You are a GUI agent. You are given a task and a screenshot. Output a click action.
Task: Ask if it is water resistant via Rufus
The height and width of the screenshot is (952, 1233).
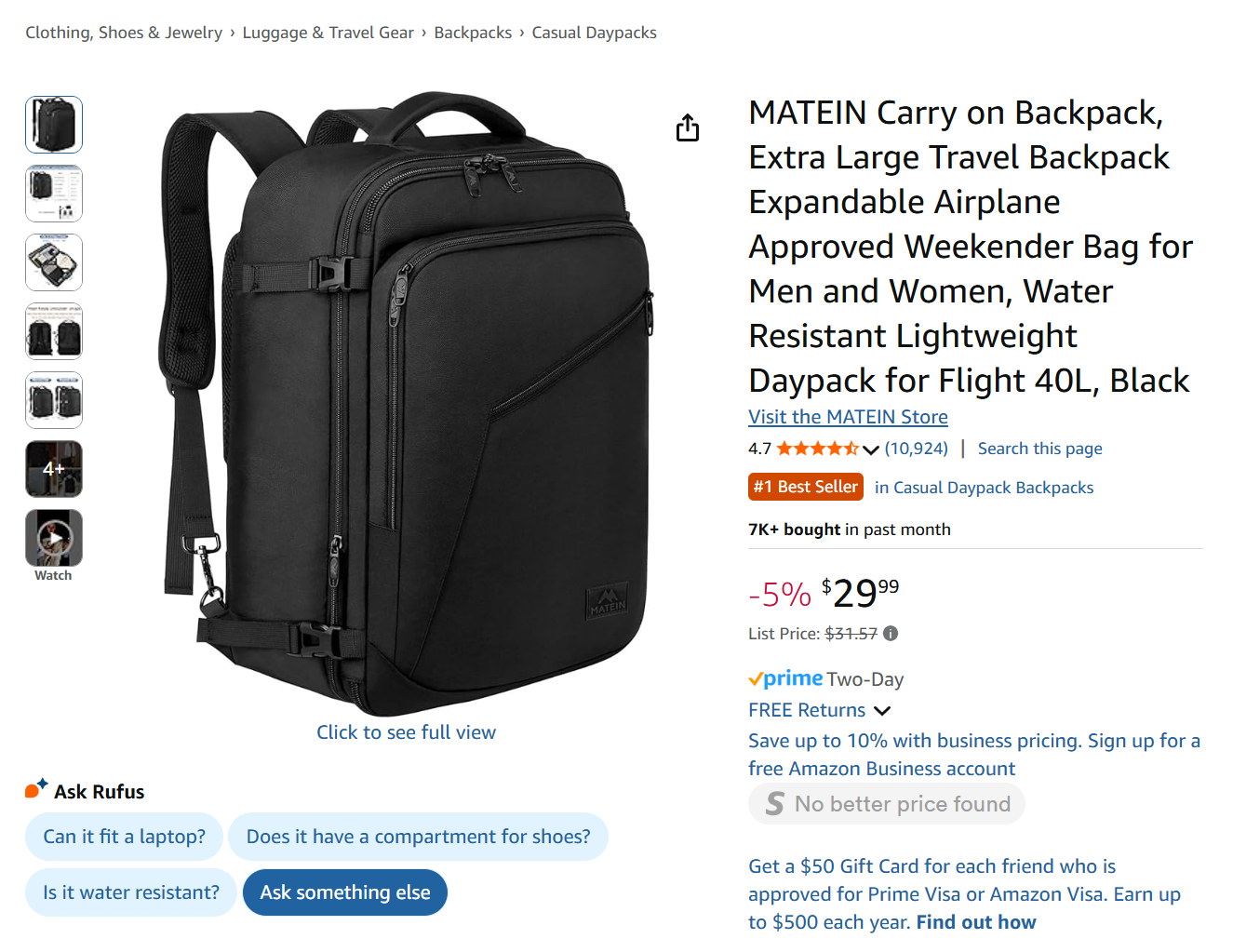click(x=130, y=892)
